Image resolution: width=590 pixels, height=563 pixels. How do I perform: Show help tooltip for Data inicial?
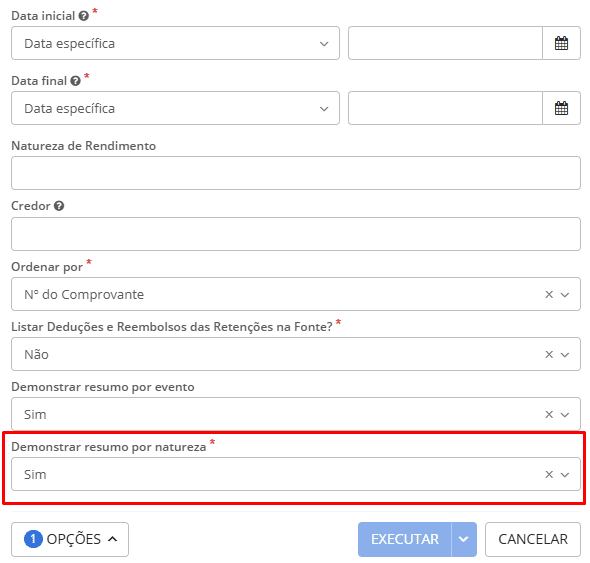84,16
